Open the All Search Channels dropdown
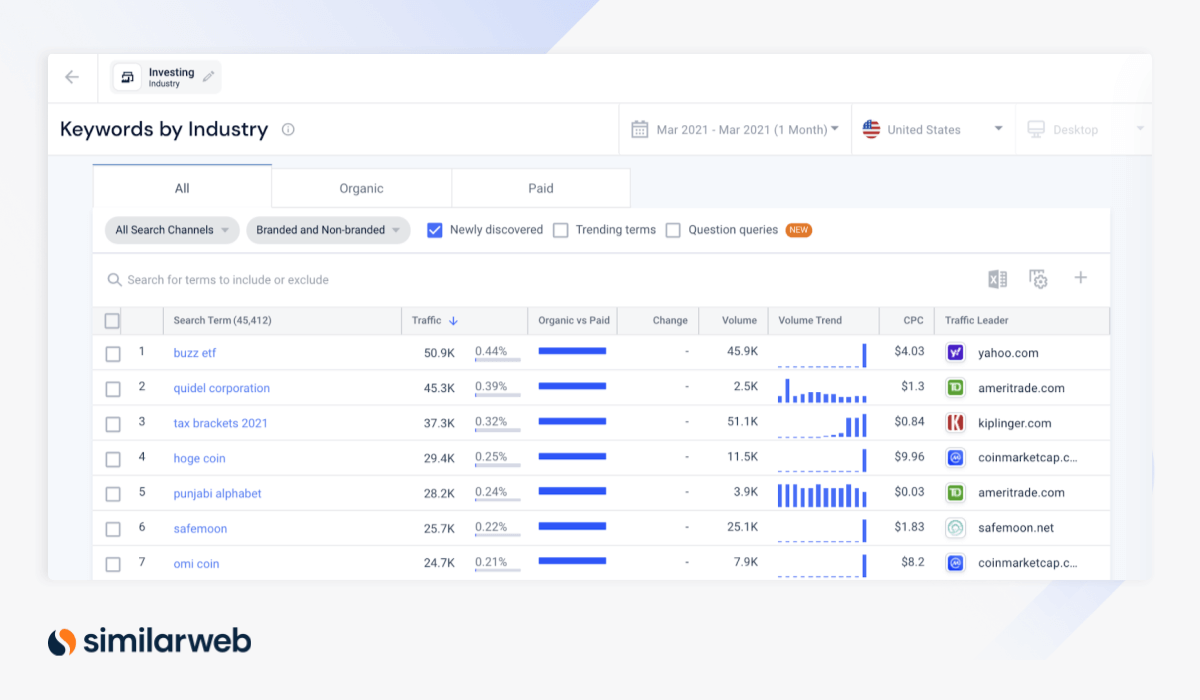This screenshot has height=700, width=1200. tap(171, 229)
